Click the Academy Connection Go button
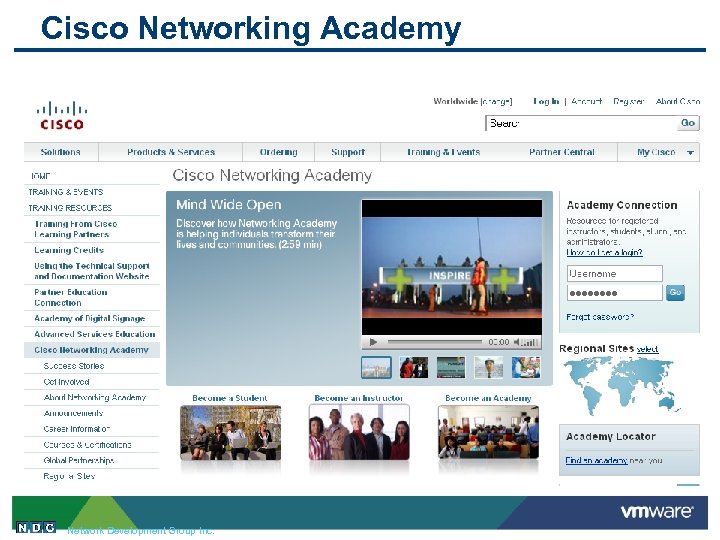 click(675, 292)
